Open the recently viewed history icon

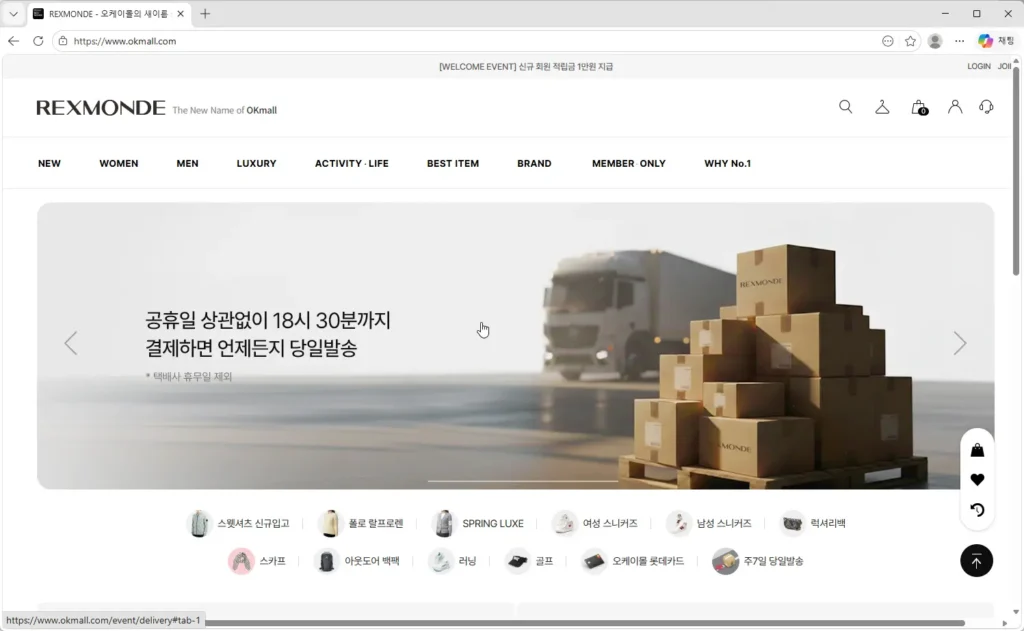click(977, 510)
